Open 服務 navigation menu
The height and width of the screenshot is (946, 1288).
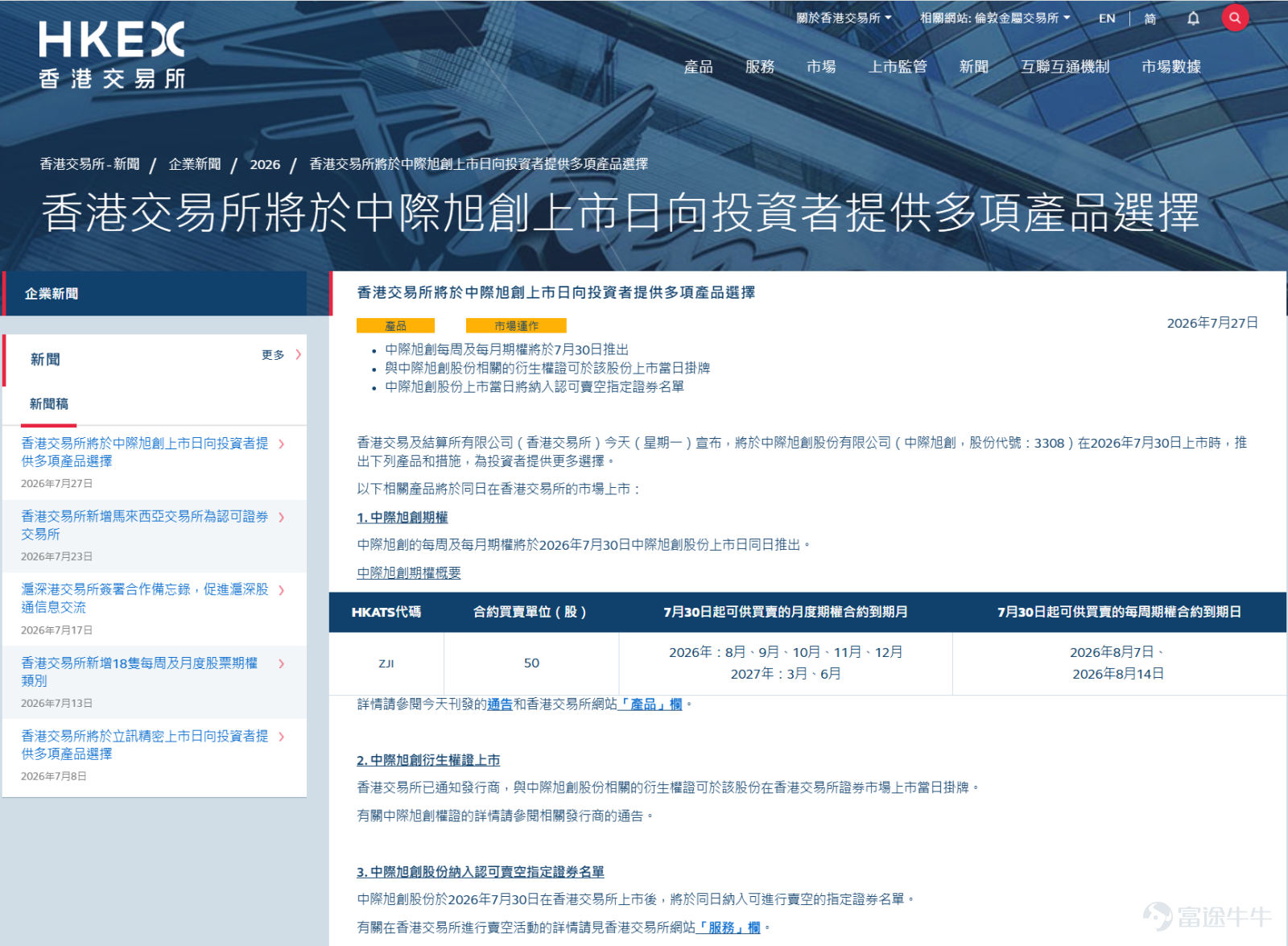click(760, 67)
